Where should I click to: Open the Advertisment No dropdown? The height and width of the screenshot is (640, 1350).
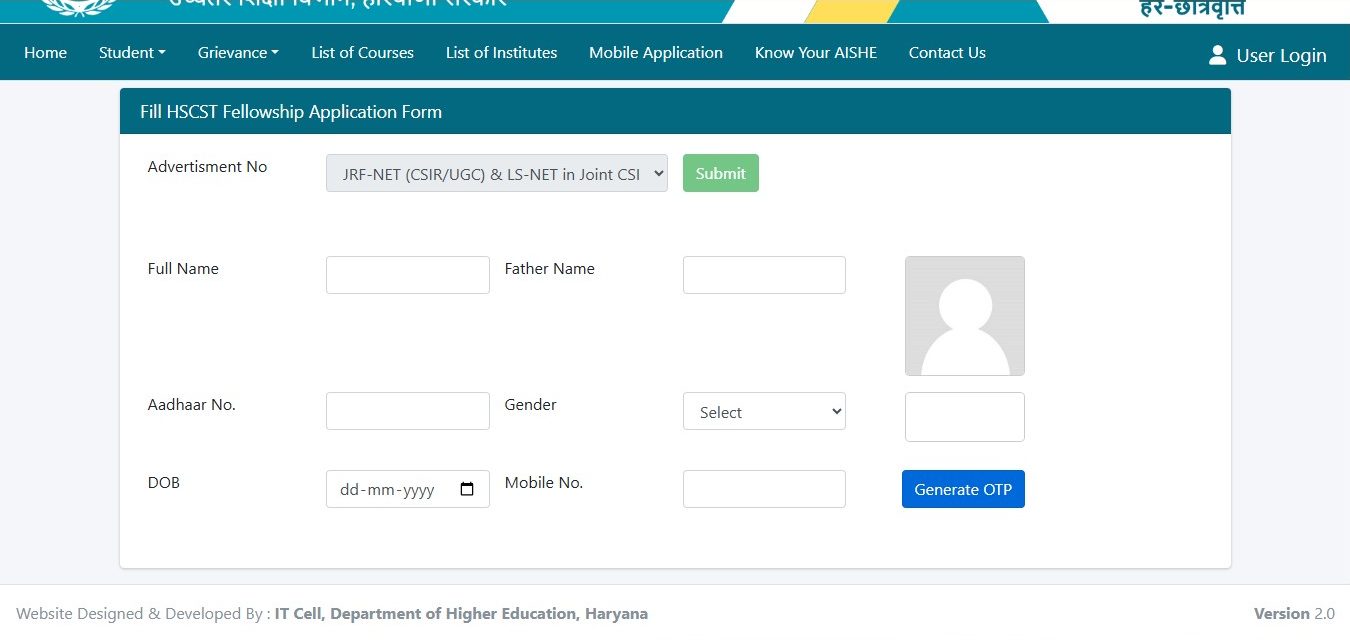(496, 173)
